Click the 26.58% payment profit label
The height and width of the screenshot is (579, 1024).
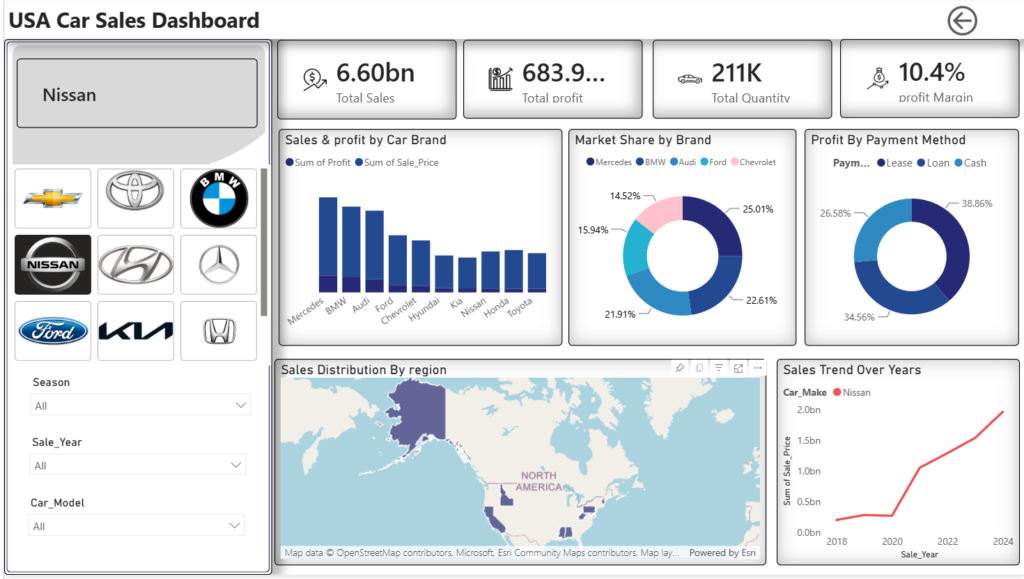tap(835, 213)
